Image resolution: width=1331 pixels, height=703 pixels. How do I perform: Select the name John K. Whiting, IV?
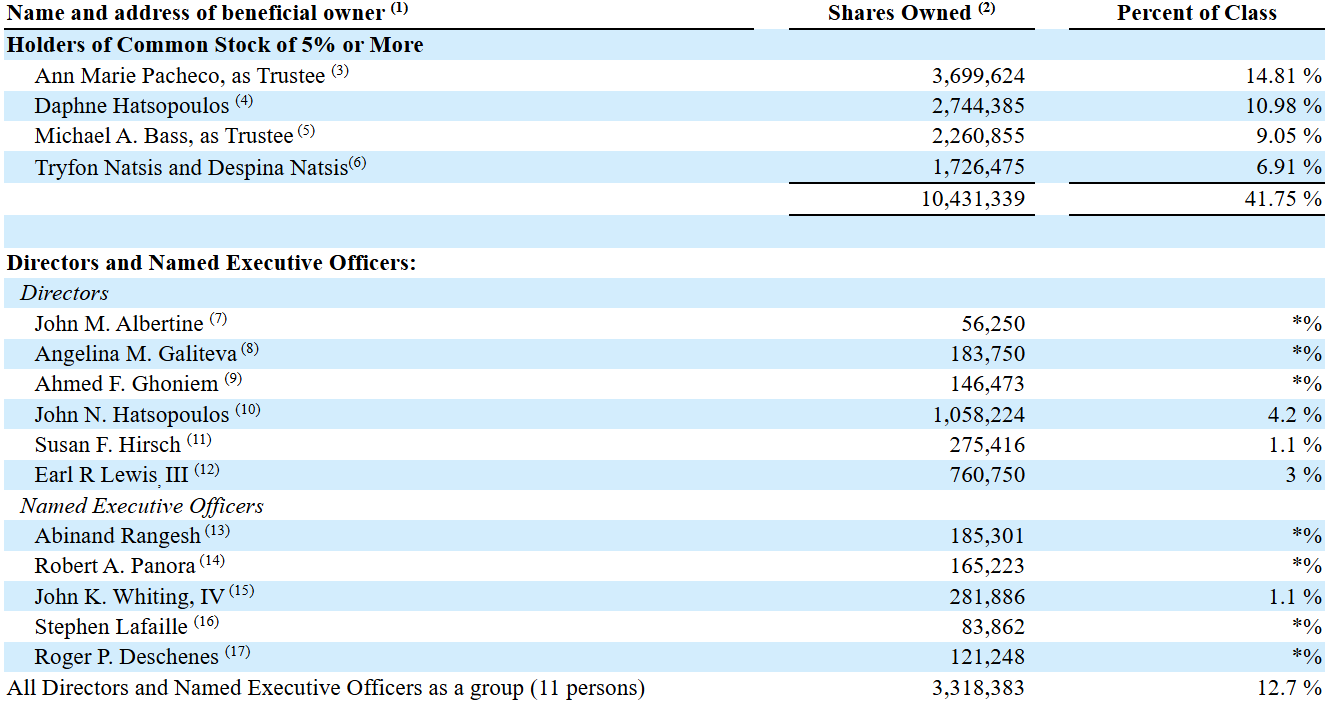130,597
